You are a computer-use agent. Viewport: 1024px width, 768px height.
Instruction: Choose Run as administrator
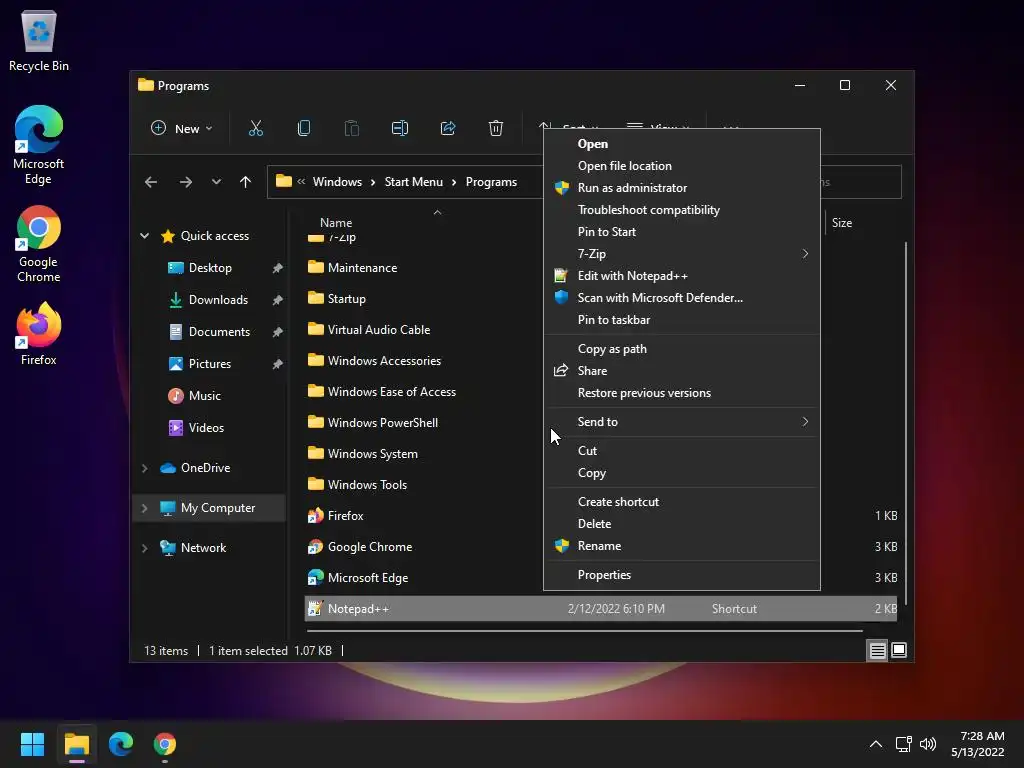(x=682, y=188)
